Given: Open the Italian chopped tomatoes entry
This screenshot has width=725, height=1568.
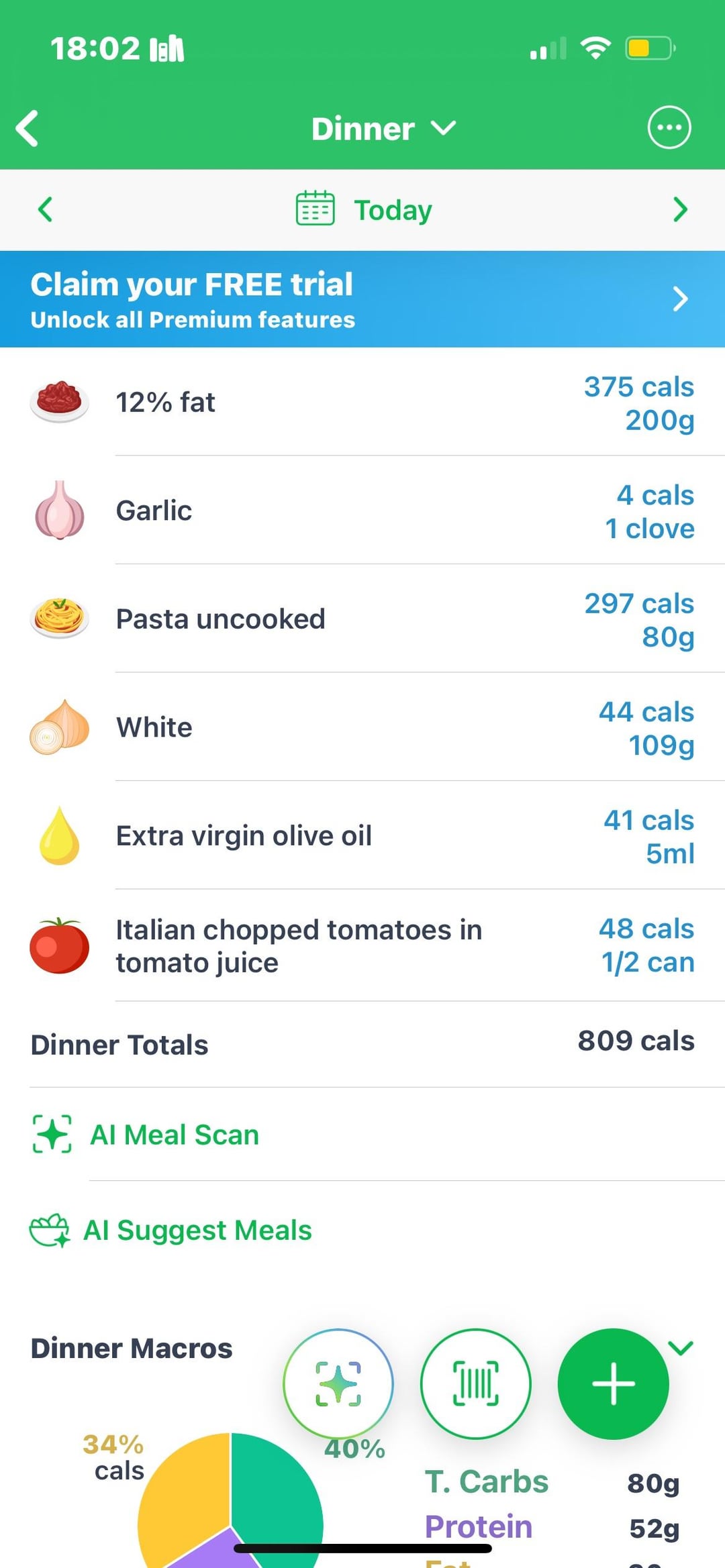Looking at the screenshot, I should coord(362,946).
